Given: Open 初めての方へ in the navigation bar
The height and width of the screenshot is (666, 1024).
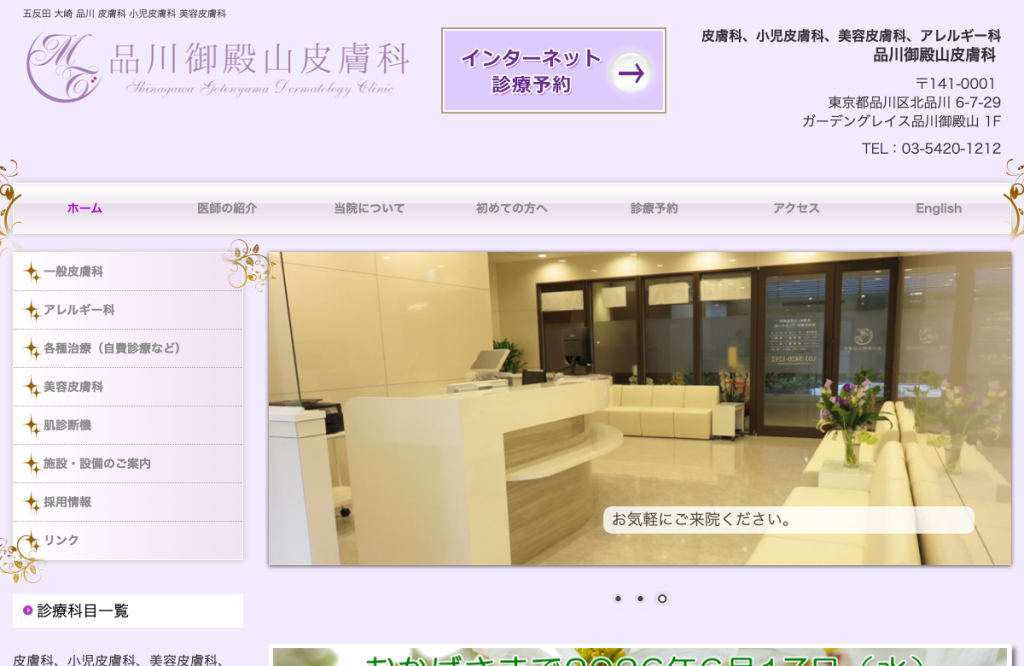Looking at the screenshot, I should pyautogui.click(x=511, y=208).
